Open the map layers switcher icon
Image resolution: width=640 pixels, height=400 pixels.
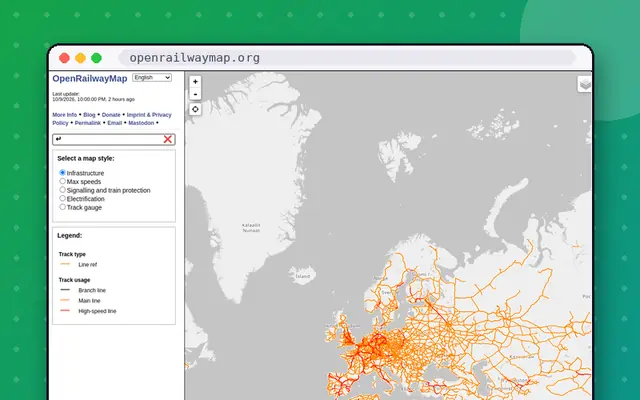[x=585, y=84]
